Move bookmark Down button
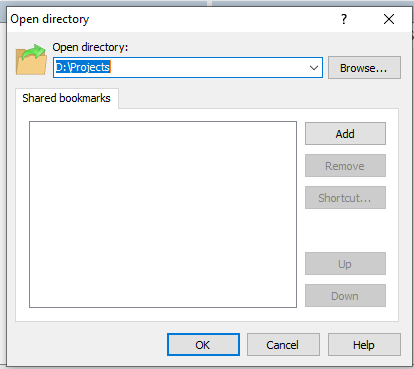The width and height of the screenshot is (414, 369). click(x=345, y=296)
